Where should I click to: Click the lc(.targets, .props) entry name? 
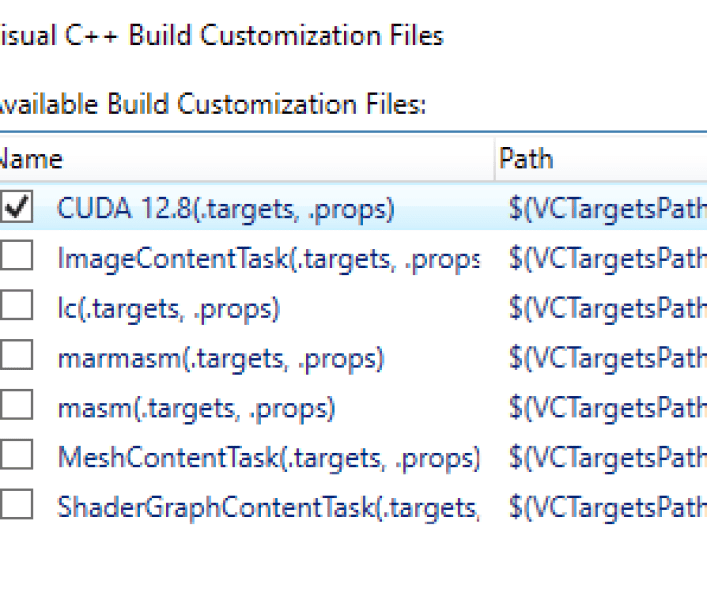[x=169, y=309]
